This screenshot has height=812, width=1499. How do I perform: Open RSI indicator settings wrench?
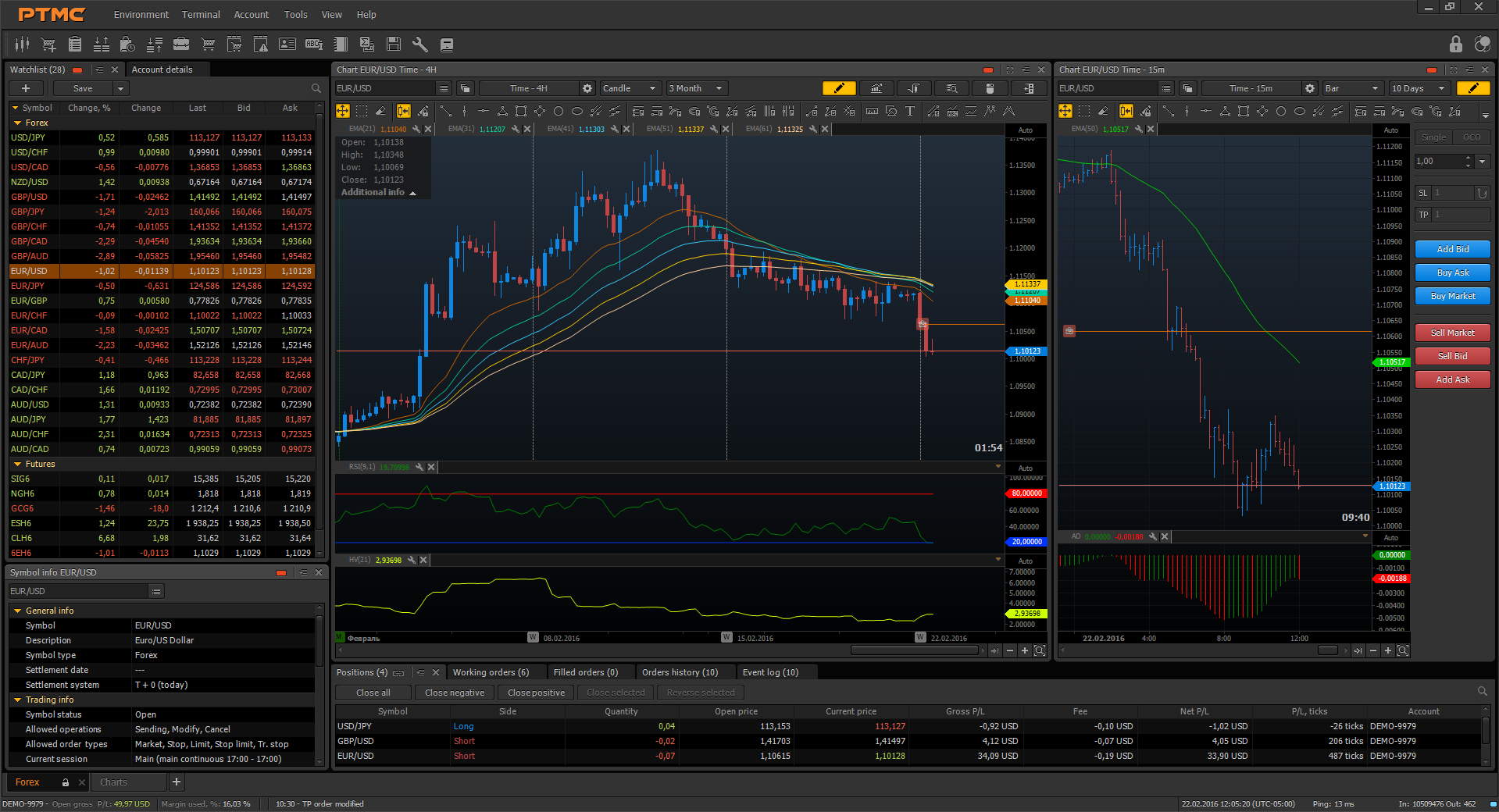coord(419,467)
